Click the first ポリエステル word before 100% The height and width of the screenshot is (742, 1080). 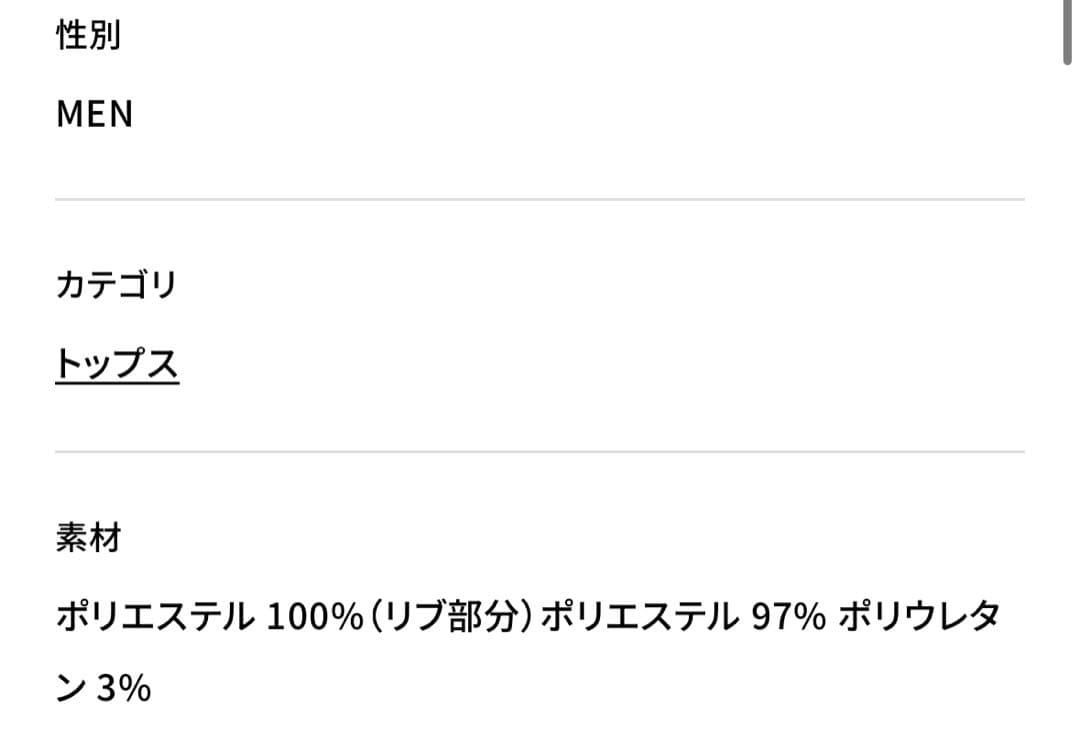(x=156, y=618)
